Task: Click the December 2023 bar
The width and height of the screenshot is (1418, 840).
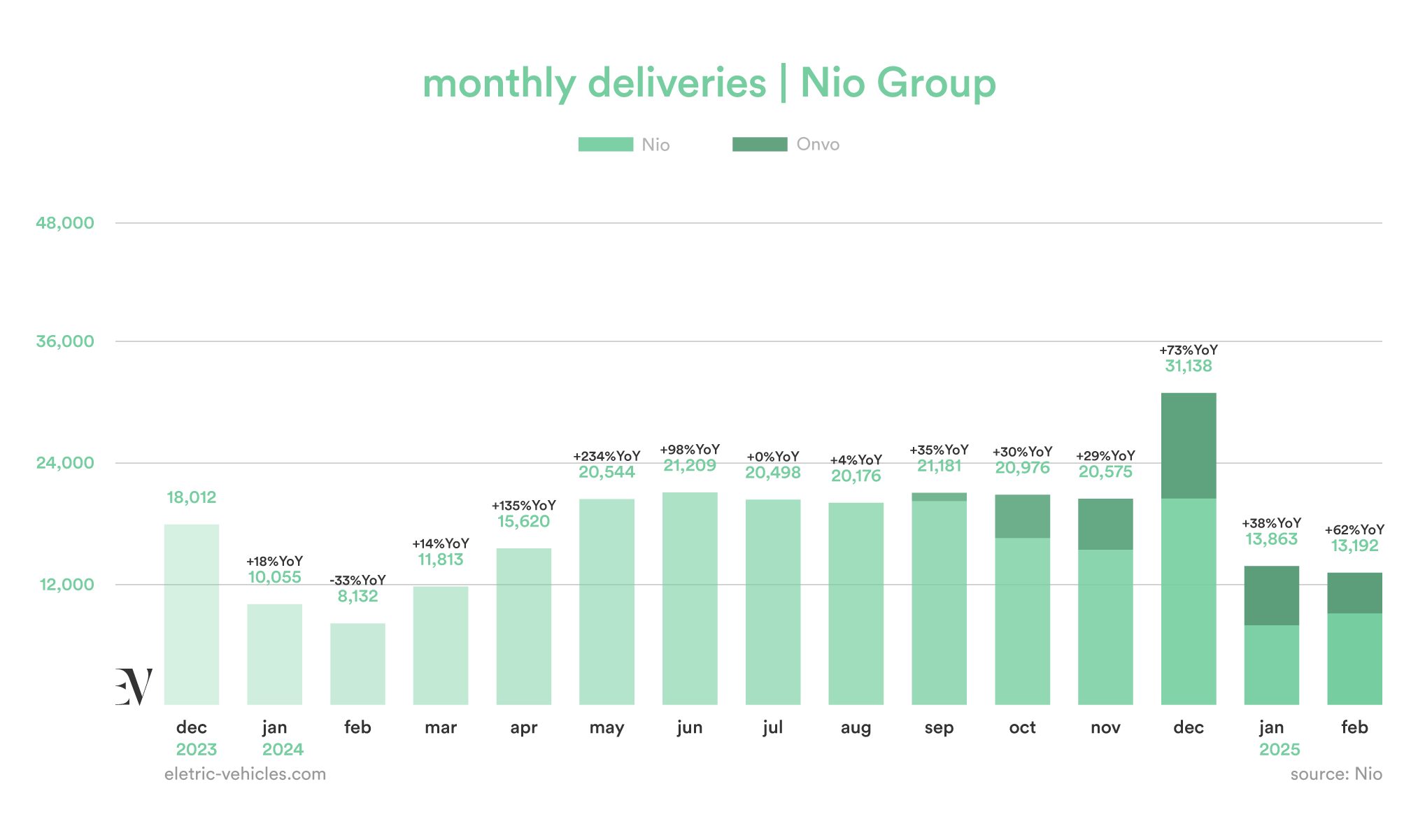Action: (192, 615)
